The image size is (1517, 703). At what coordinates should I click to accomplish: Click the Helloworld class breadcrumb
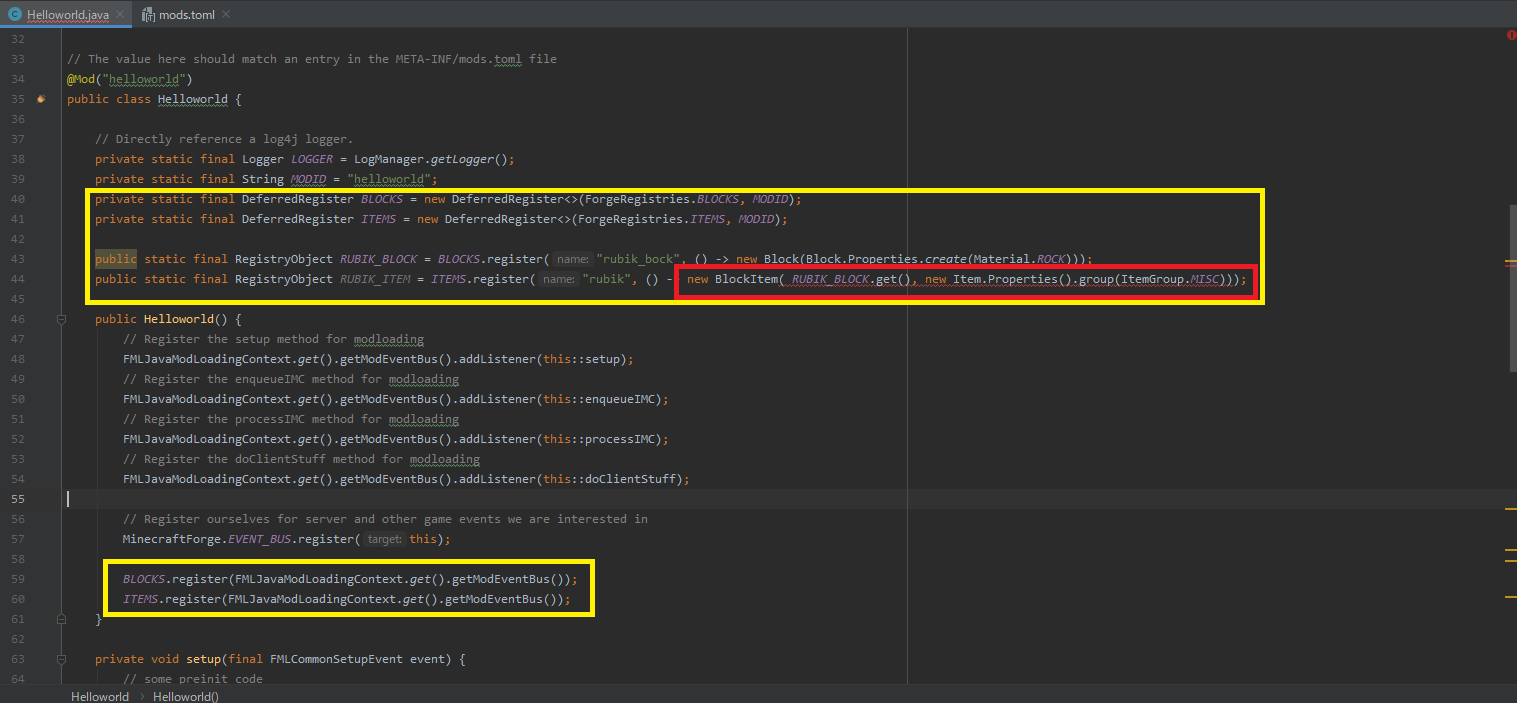click(x=100, y=696)
